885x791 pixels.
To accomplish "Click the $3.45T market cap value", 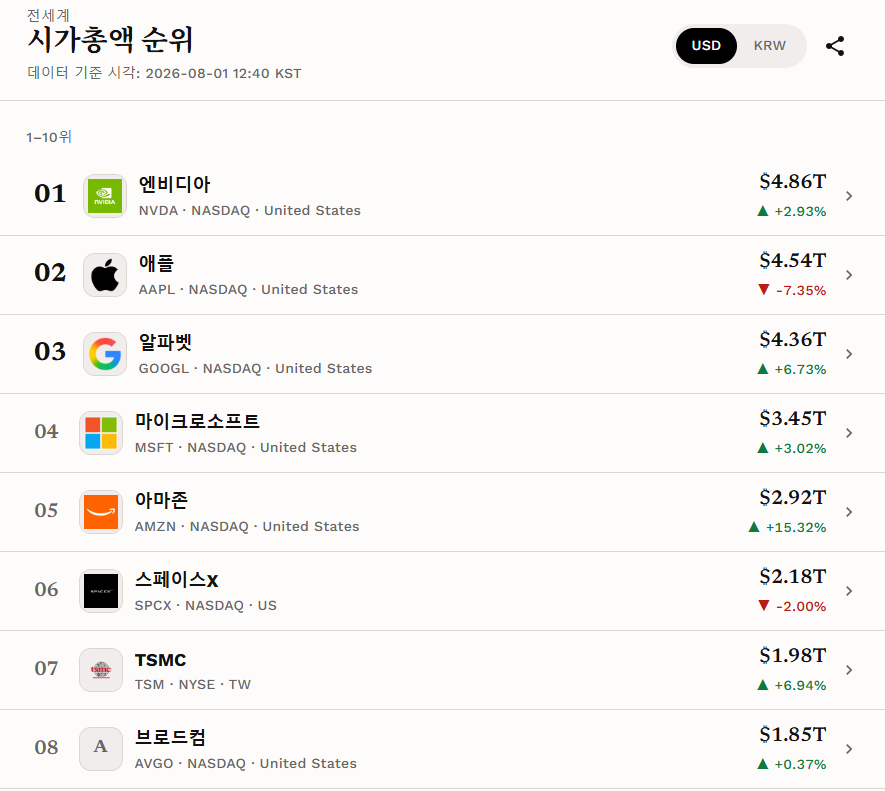I will tap(792, 418).
